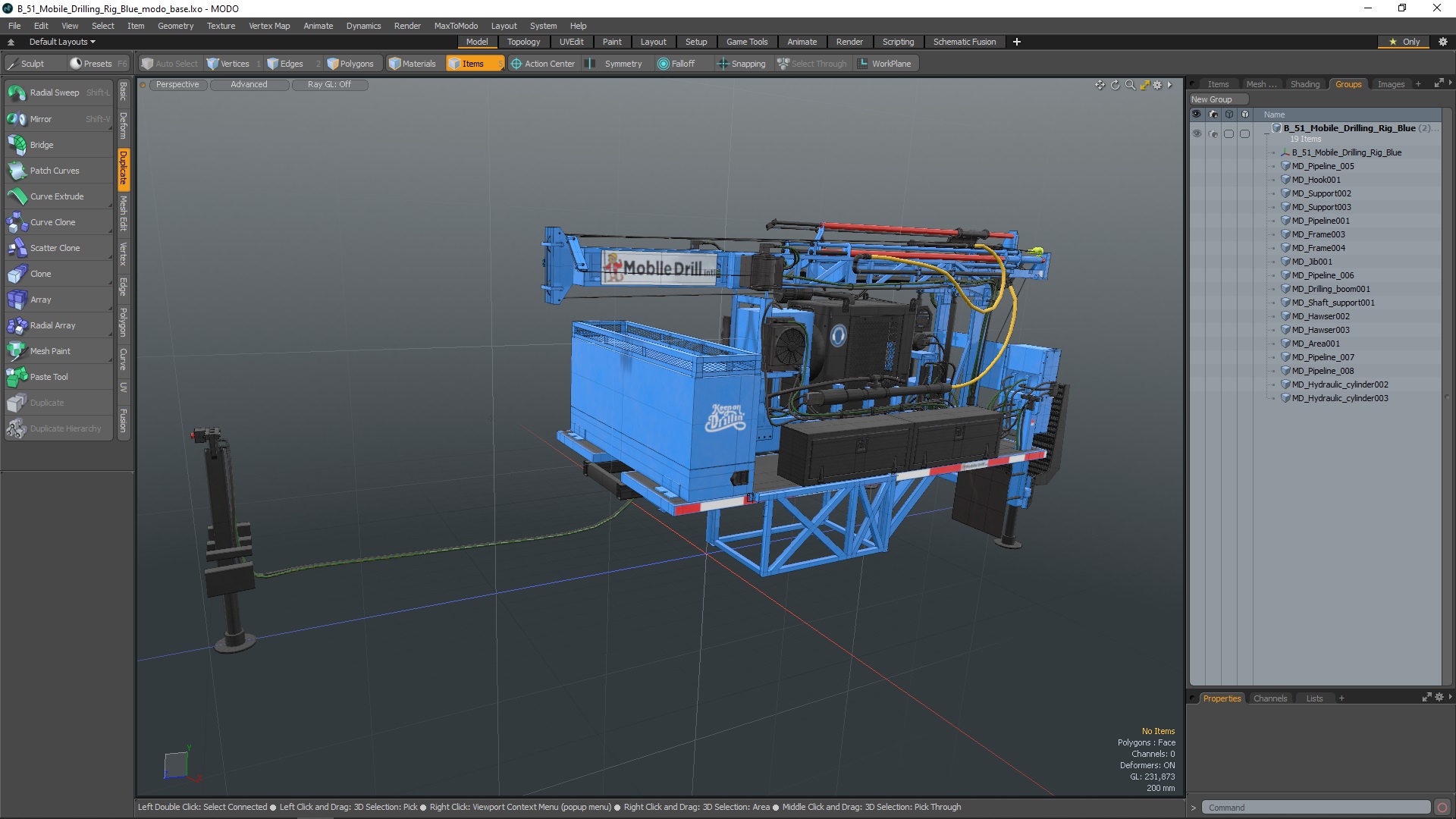Choose the Bridge tool

click(x=58, y=145)
